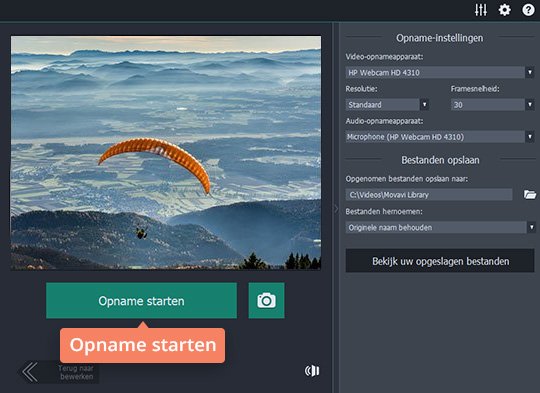Expand the Audio-opnameapparaat microphone dropdown

pos(530,137)
